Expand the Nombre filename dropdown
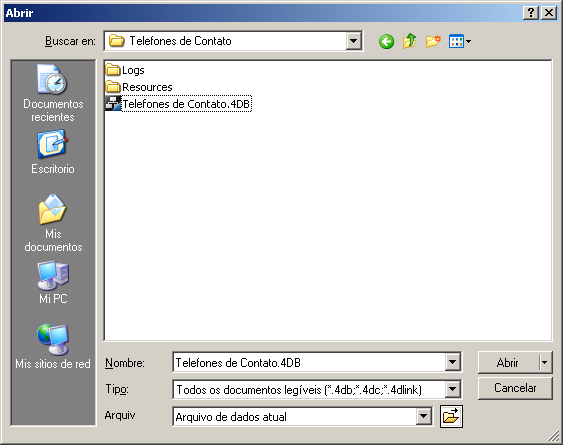The height and width of the screenshot is (445, 563). pos(452,362)
